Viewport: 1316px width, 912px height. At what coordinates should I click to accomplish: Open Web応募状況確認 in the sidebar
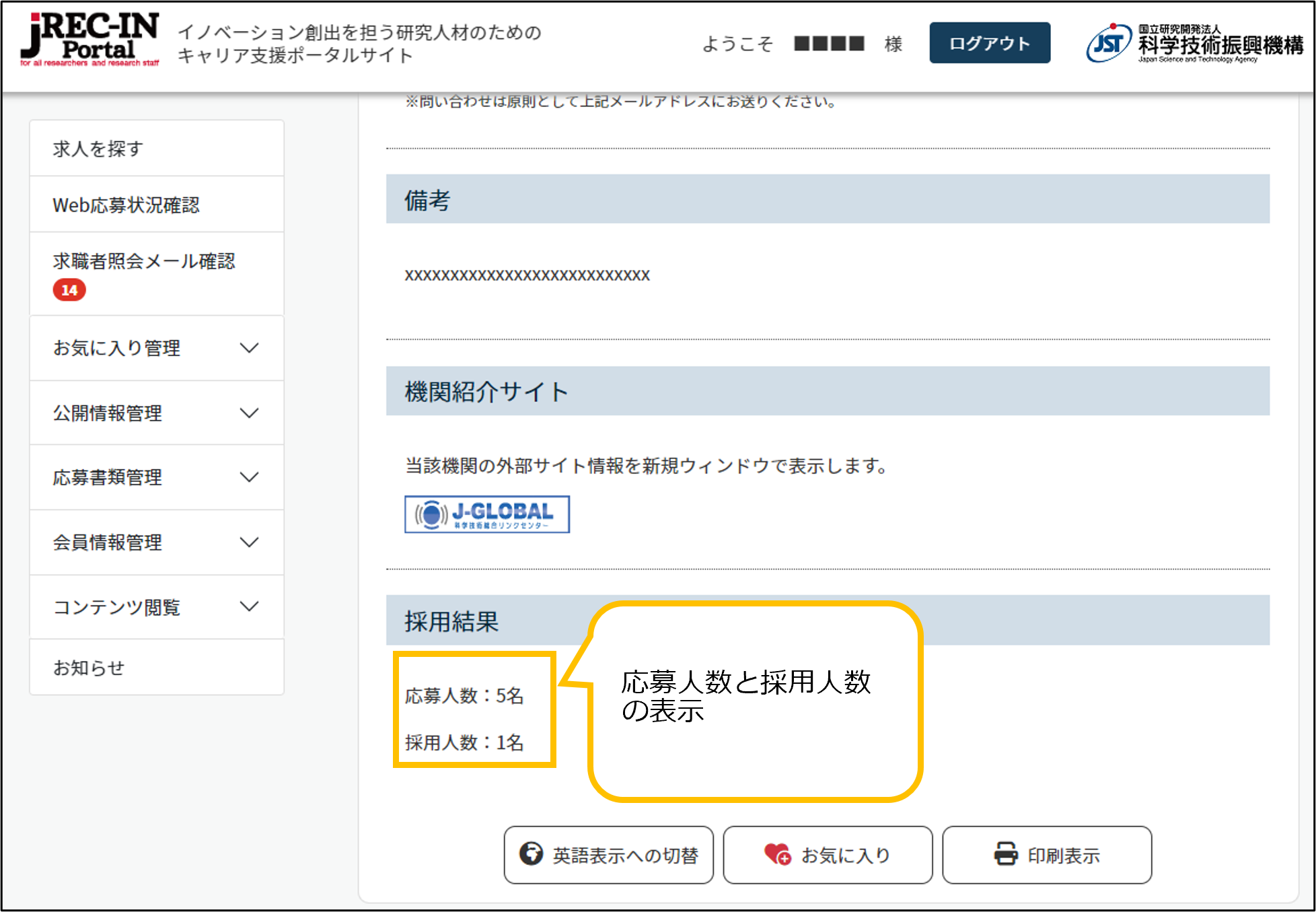pos(157,205)
